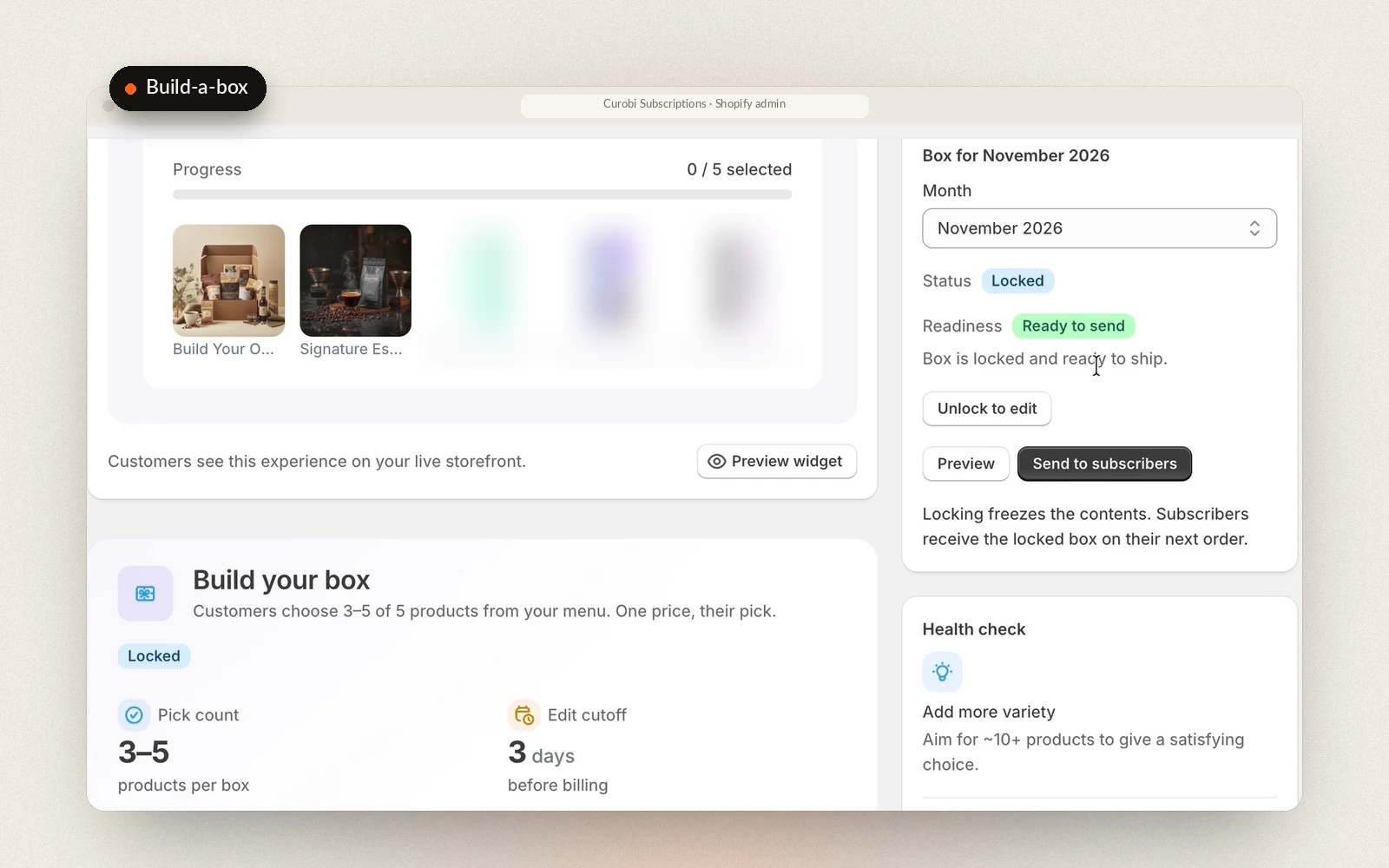The height and width of the screenshot is (868, 1389).
Task: Click the Readiness label
Action: click(962, 326)
